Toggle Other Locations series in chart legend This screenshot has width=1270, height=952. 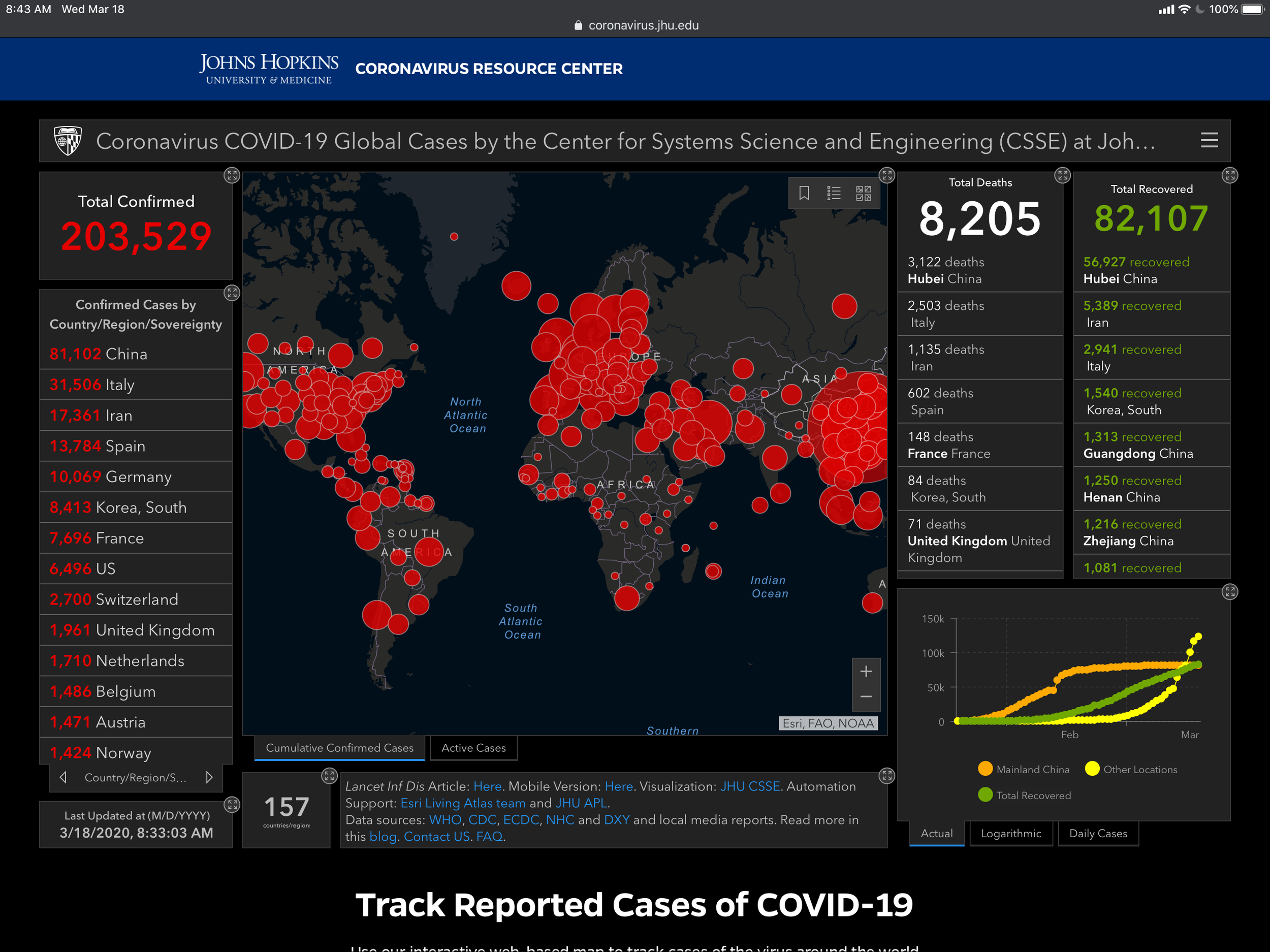click(1131, 769)
